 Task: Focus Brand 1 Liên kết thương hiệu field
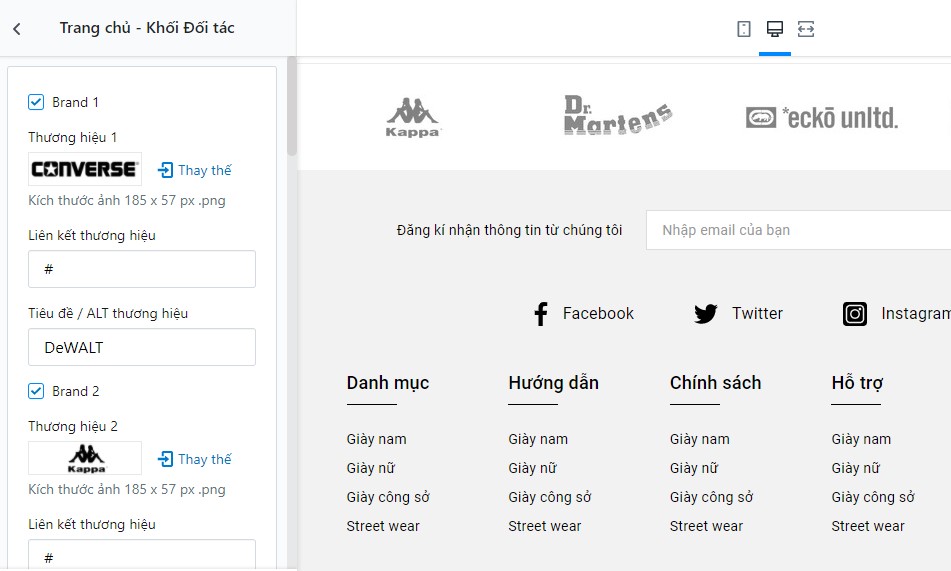[142, 269]
